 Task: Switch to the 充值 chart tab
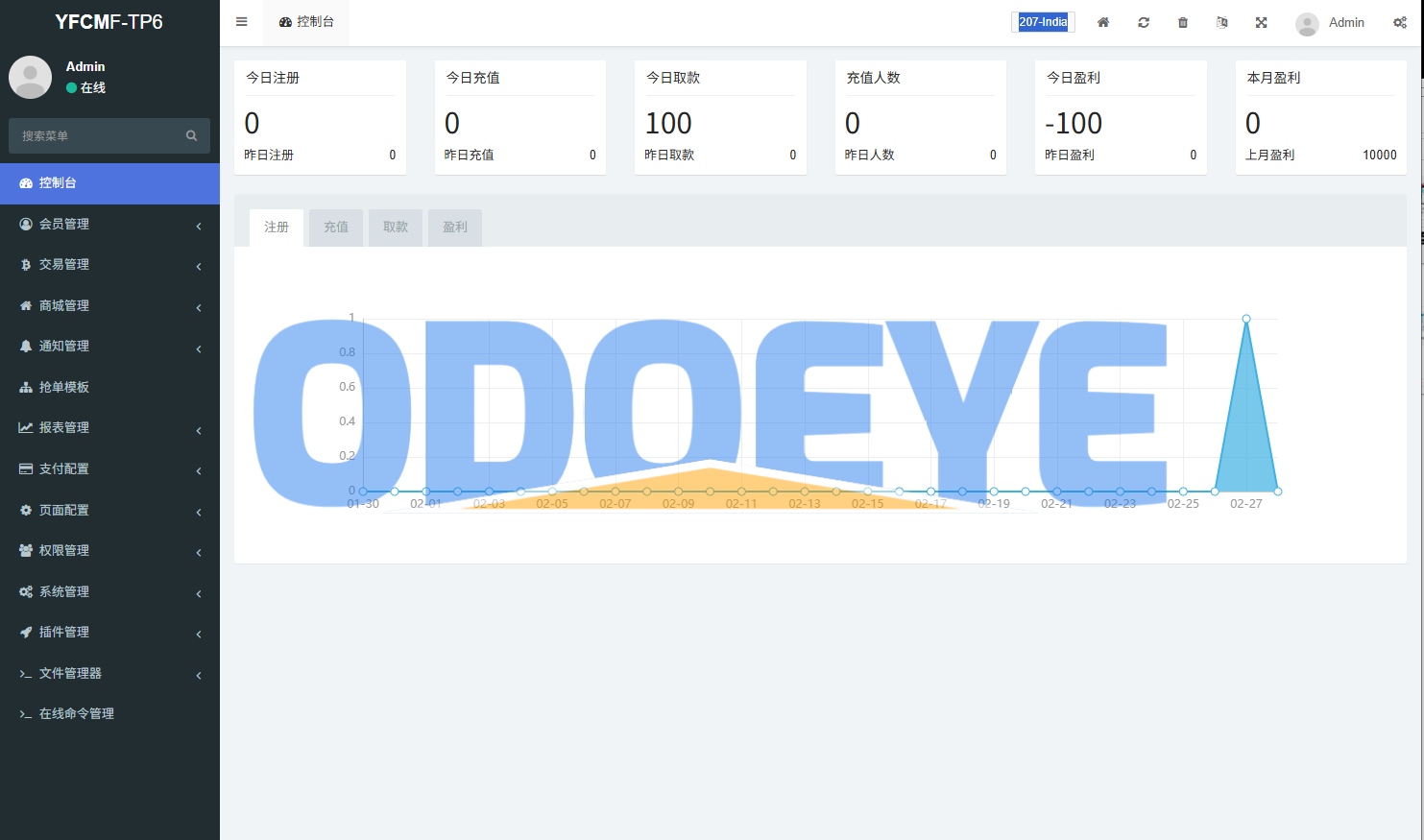point(336,228)
